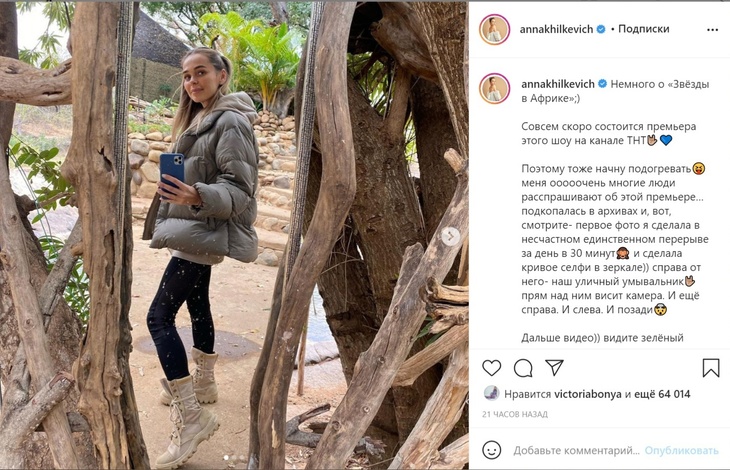This screenshot has width=730, height=470.
Task: Open the emoji picker in the comment box
Action: tap(491, 450)
